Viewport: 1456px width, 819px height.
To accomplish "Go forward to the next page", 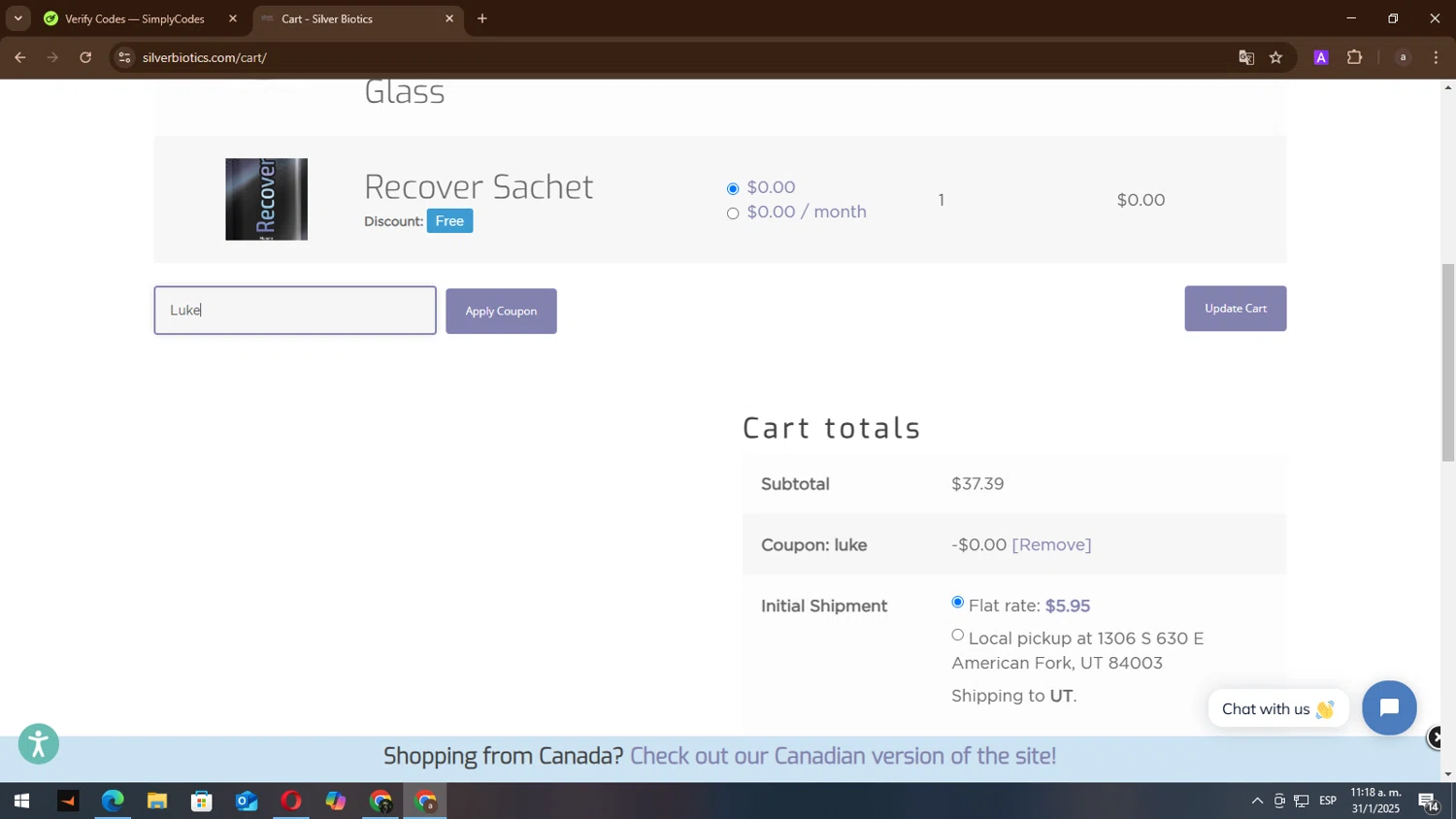I will coord(52,58).
